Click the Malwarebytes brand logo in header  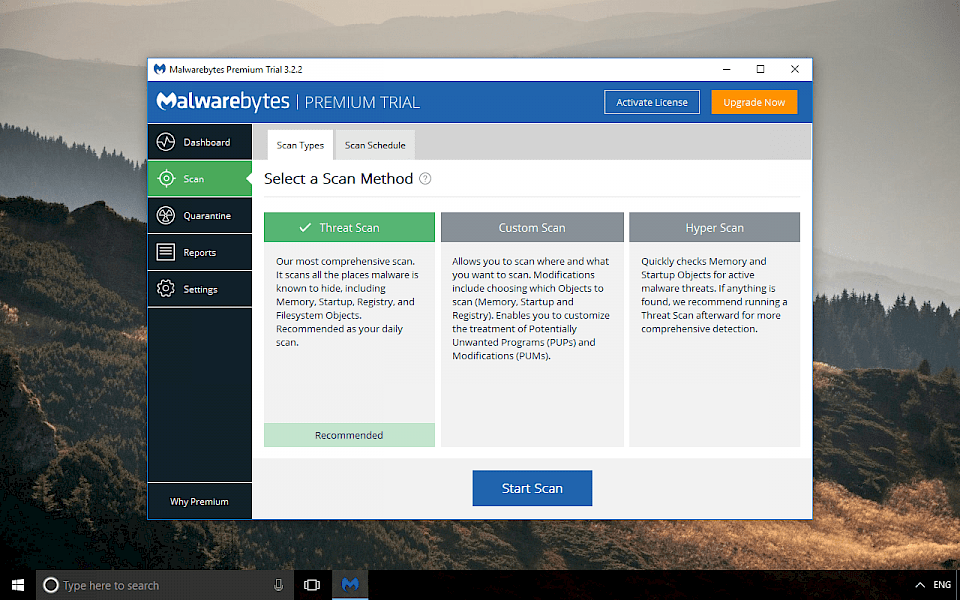click(223, 102)
